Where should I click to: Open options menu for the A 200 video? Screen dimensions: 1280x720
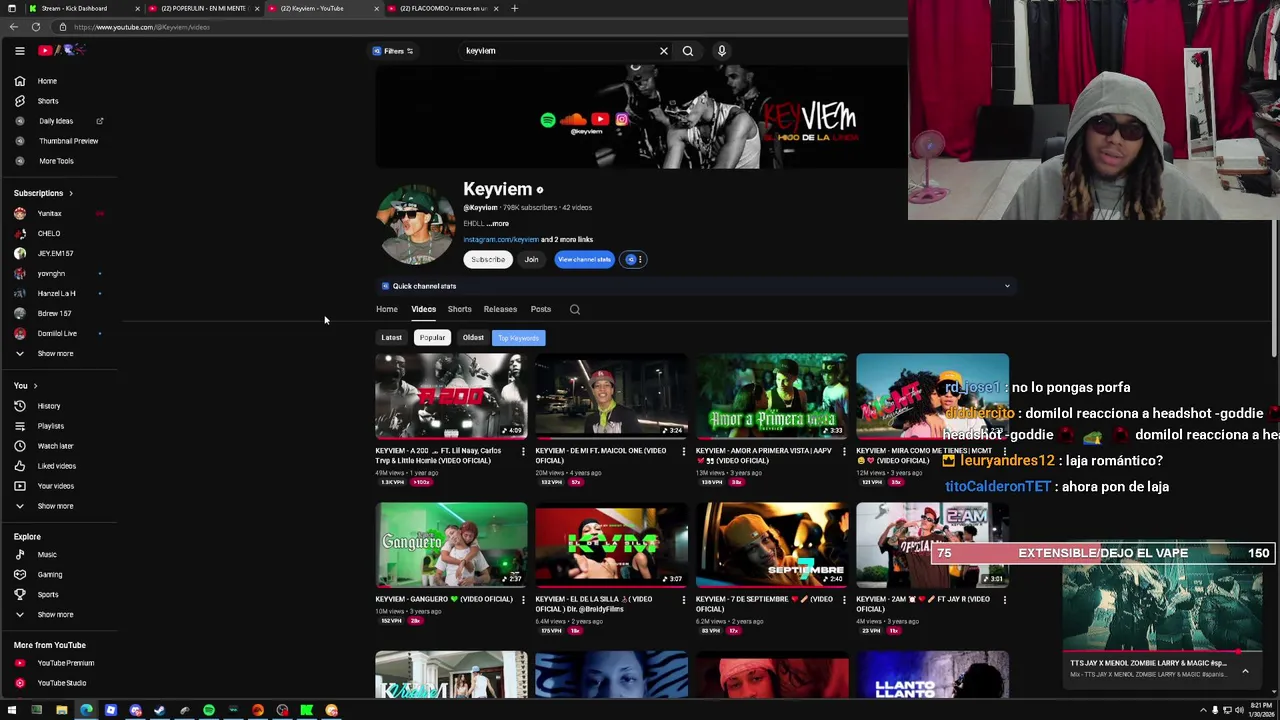(x=523, y=451)
